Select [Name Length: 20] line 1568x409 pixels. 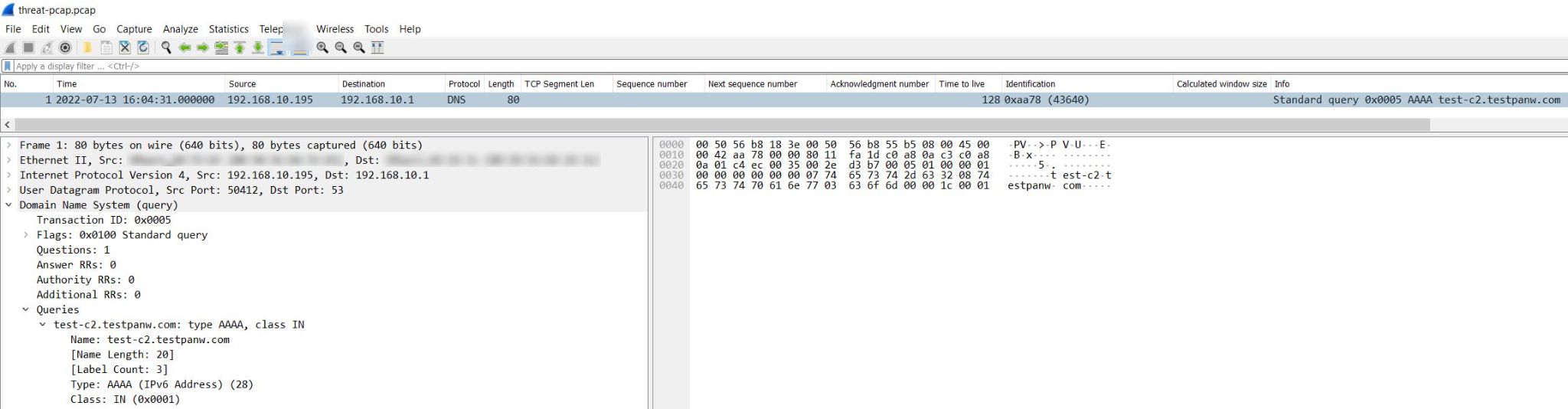pyautogui.click(x=122, y=355)
